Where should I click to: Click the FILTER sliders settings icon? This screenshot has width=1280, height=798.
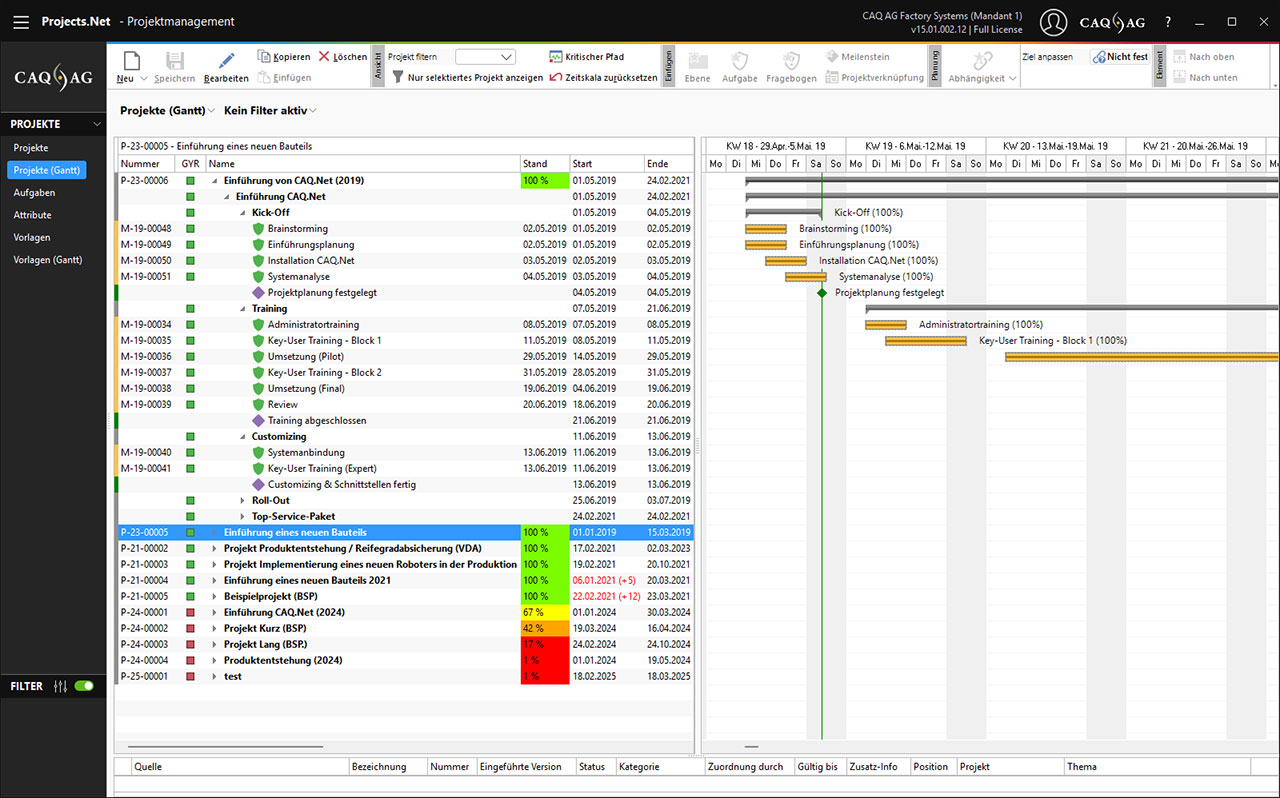[60, 686]
